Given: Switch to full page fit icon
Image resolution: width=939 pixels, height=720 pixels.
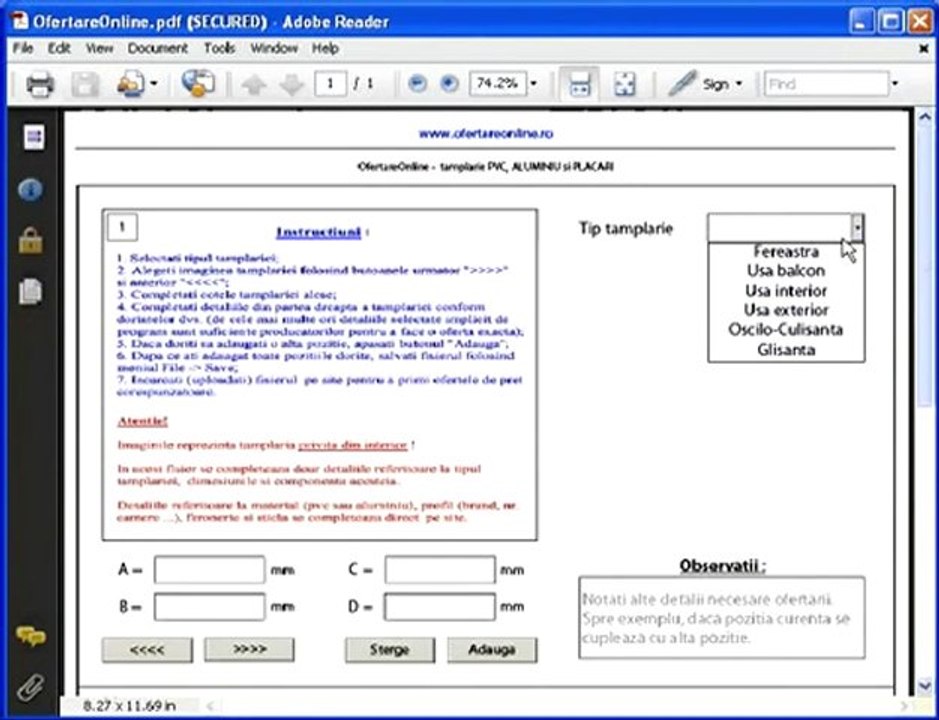Looking at the screenshot, I should (625, 84).
